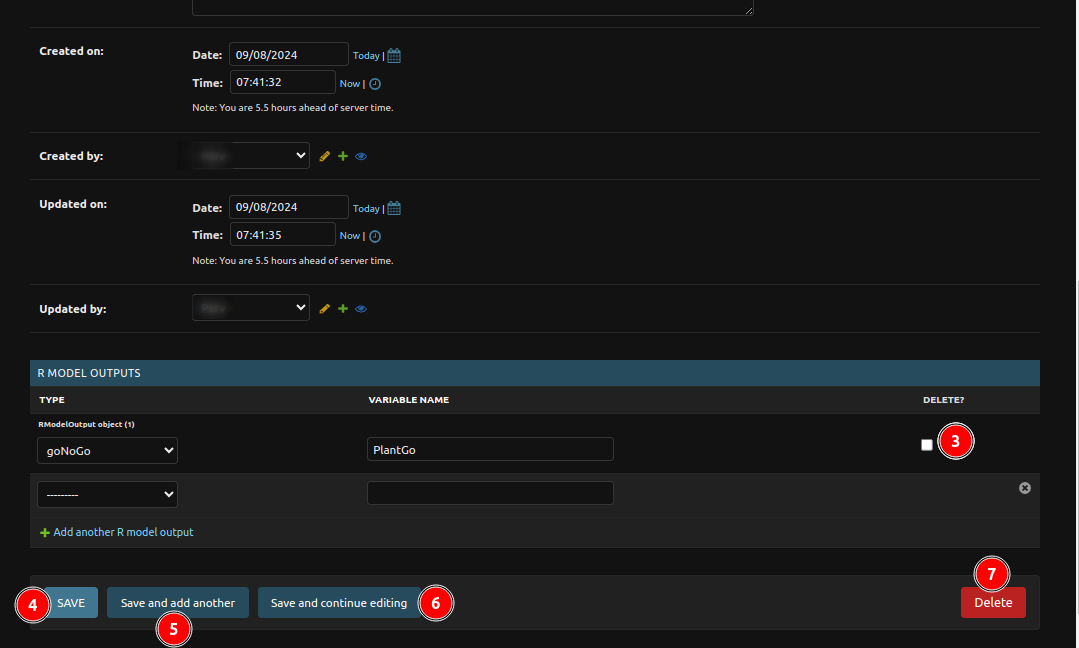Image resolution: width=1079 pixels, height=648 pixels.
Task: Open calendar picker for Updated on date
Action: pos(394,208)
